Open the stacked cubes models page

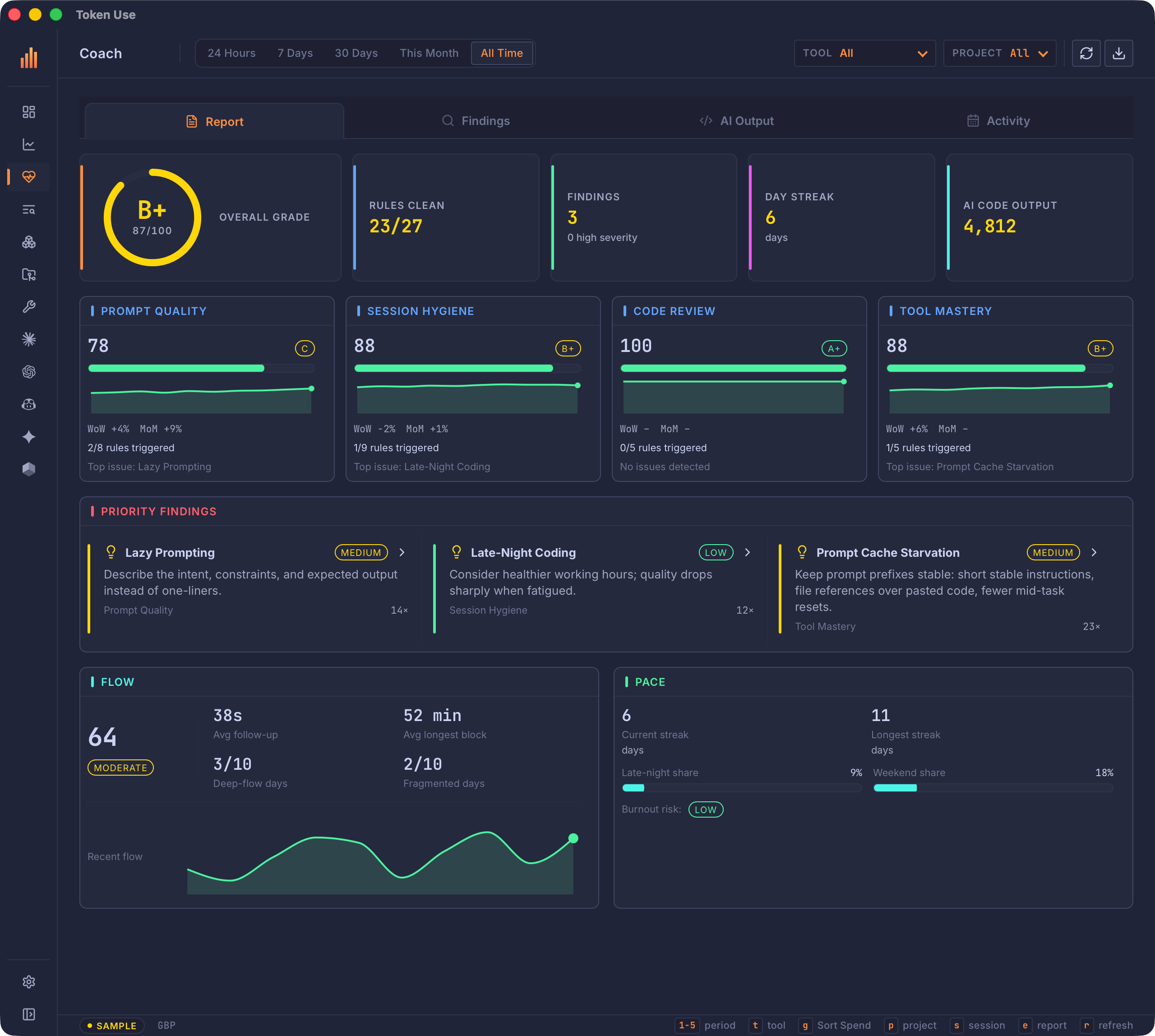tap(28, 242)
